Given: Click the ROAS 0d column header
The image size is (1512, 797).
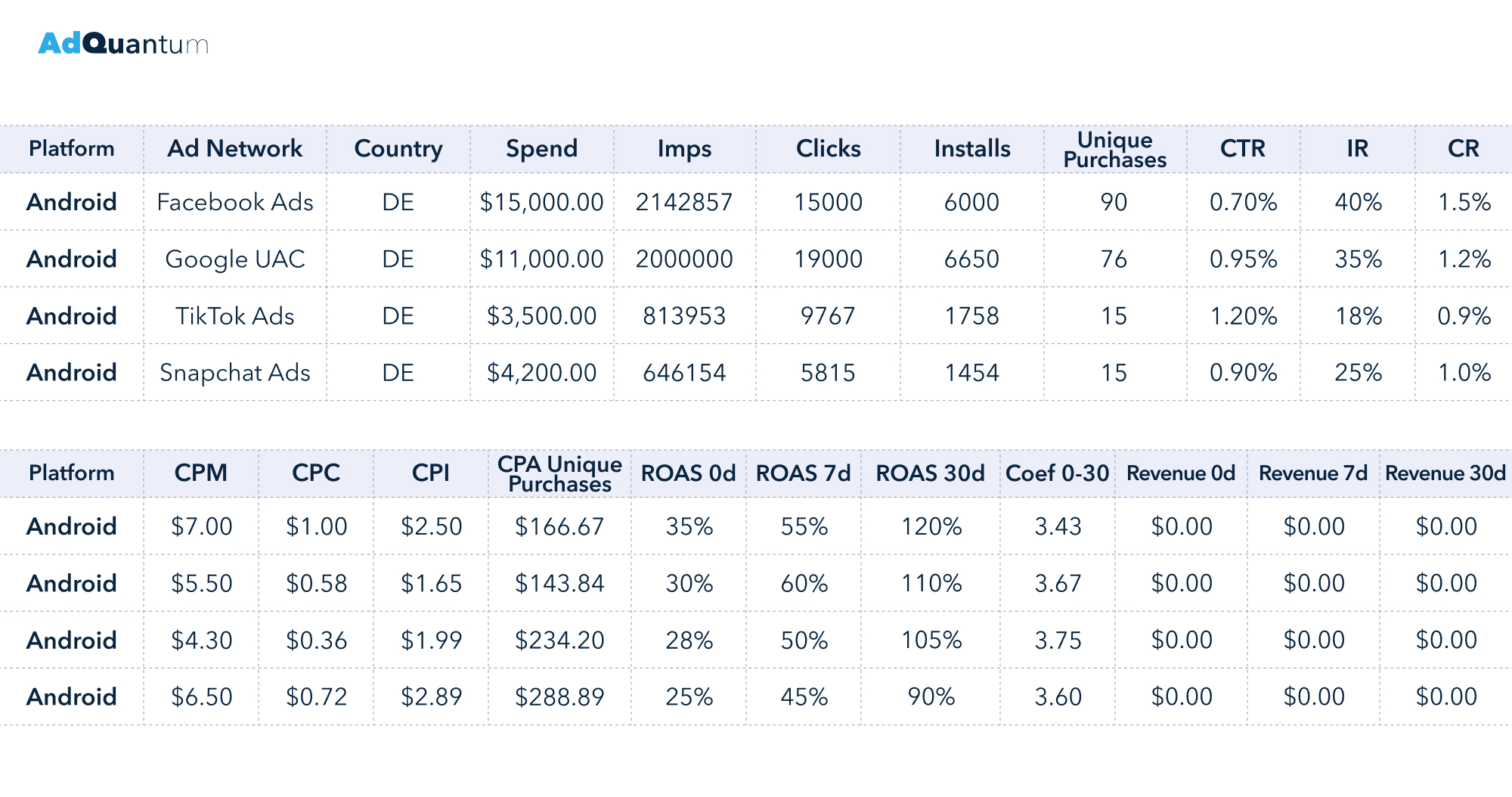Looking at the screenshot, I should pyautogui.click(x=688, y=473).
